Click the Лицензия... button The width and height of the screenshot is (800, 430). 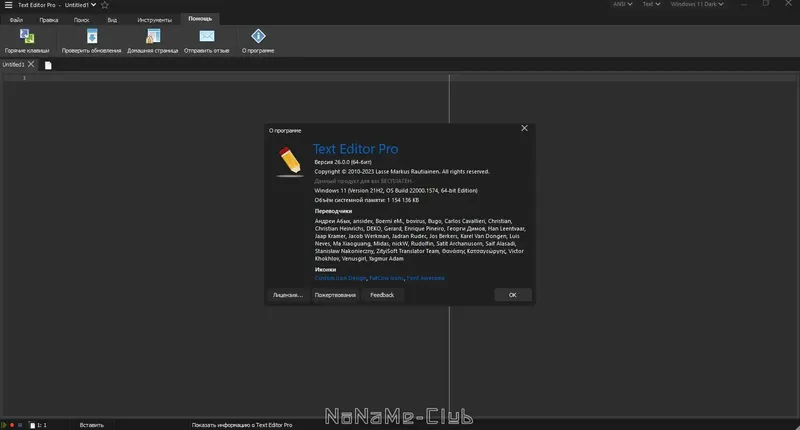click(x=288, y=295)
